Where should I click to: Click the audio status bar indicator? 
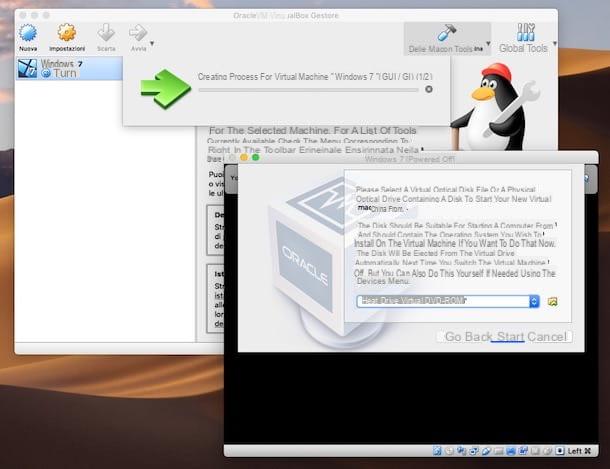click(x=461, y=451)
